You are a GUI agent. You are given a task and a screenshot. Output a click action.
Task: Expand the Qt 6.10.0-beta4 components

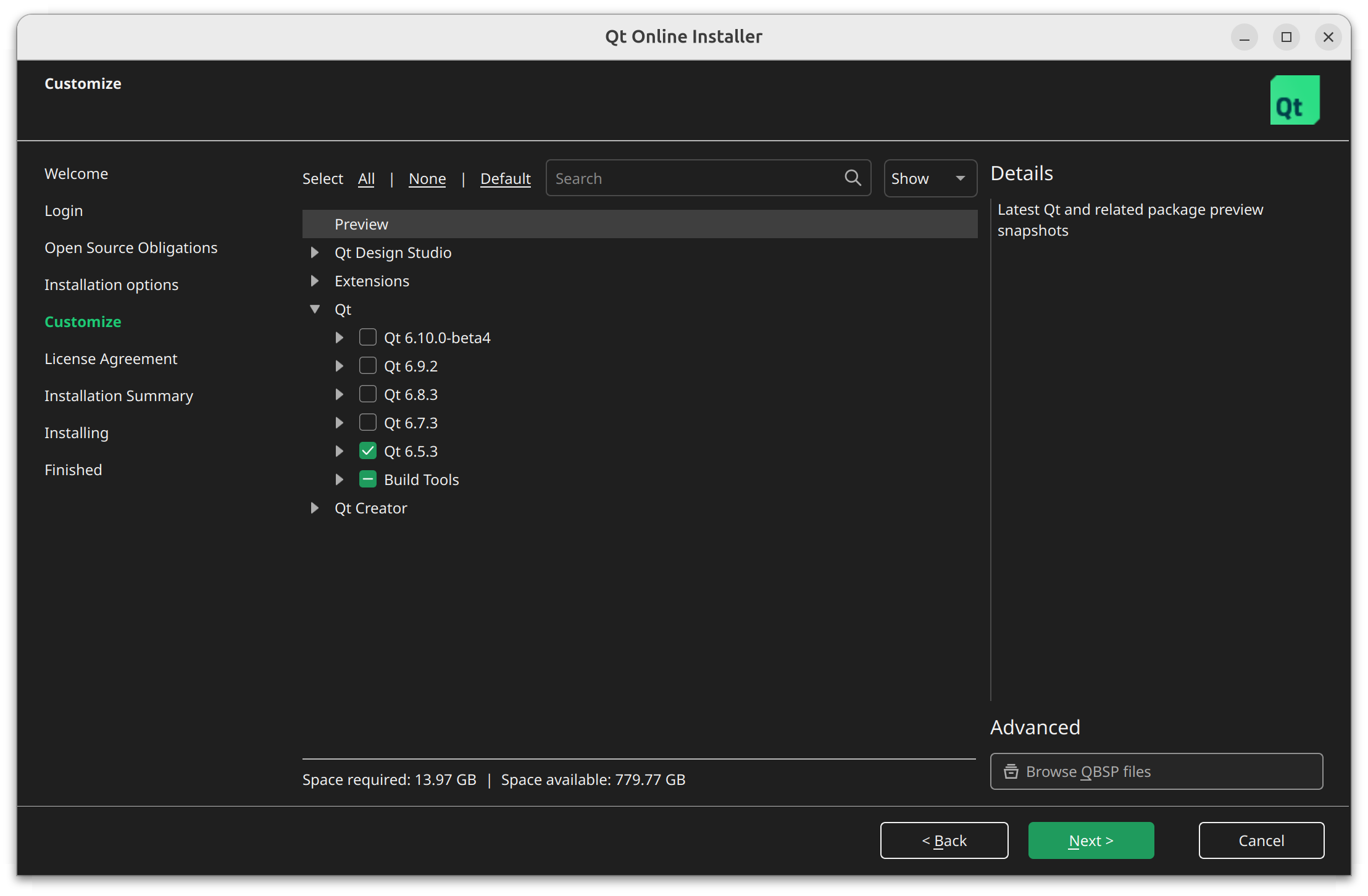click(340, 338)
